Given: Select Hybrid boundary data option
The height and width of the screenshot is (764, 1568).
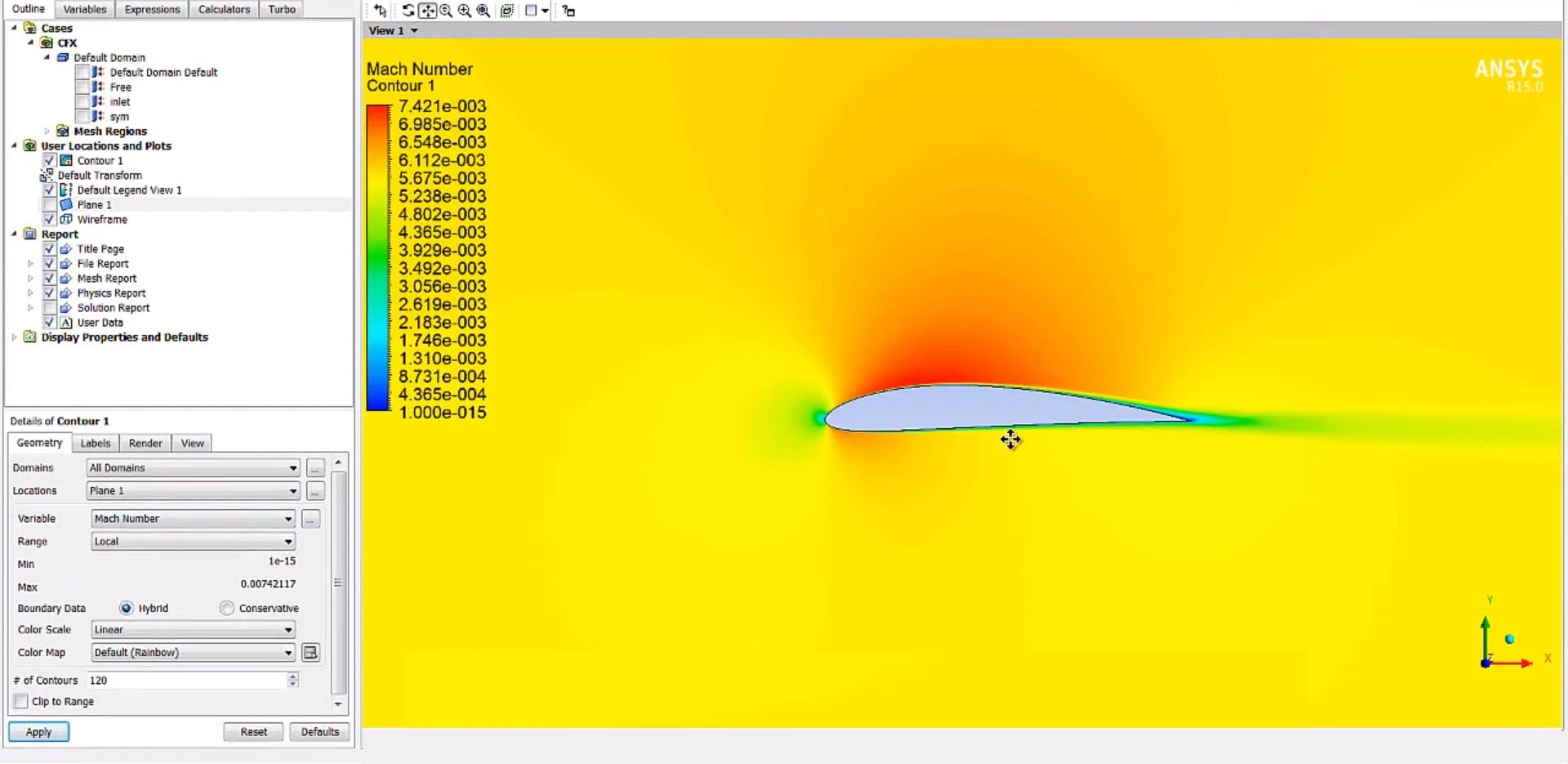Looking at the screenshot, I should (x=126, y=608).
